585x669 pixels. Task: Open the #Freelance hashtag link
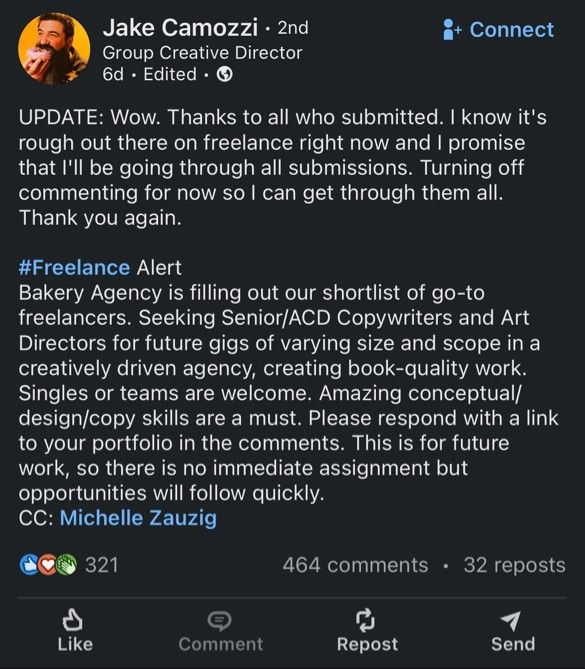pyautogui.click(x=74, y=268)
